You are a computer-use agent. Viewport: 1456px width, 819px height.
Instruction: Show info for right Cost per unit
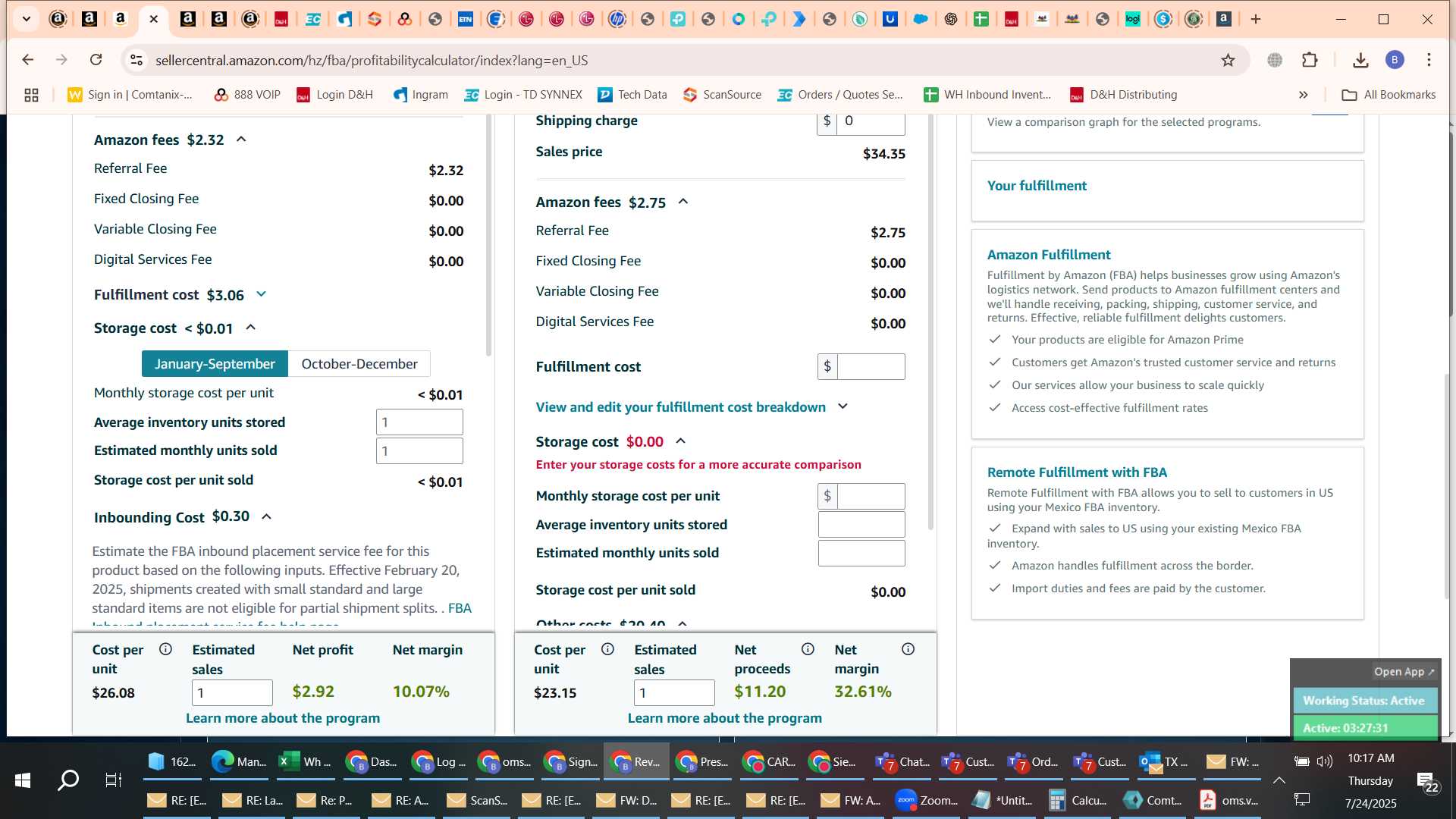pyautogui.click(x=607, y=649)
